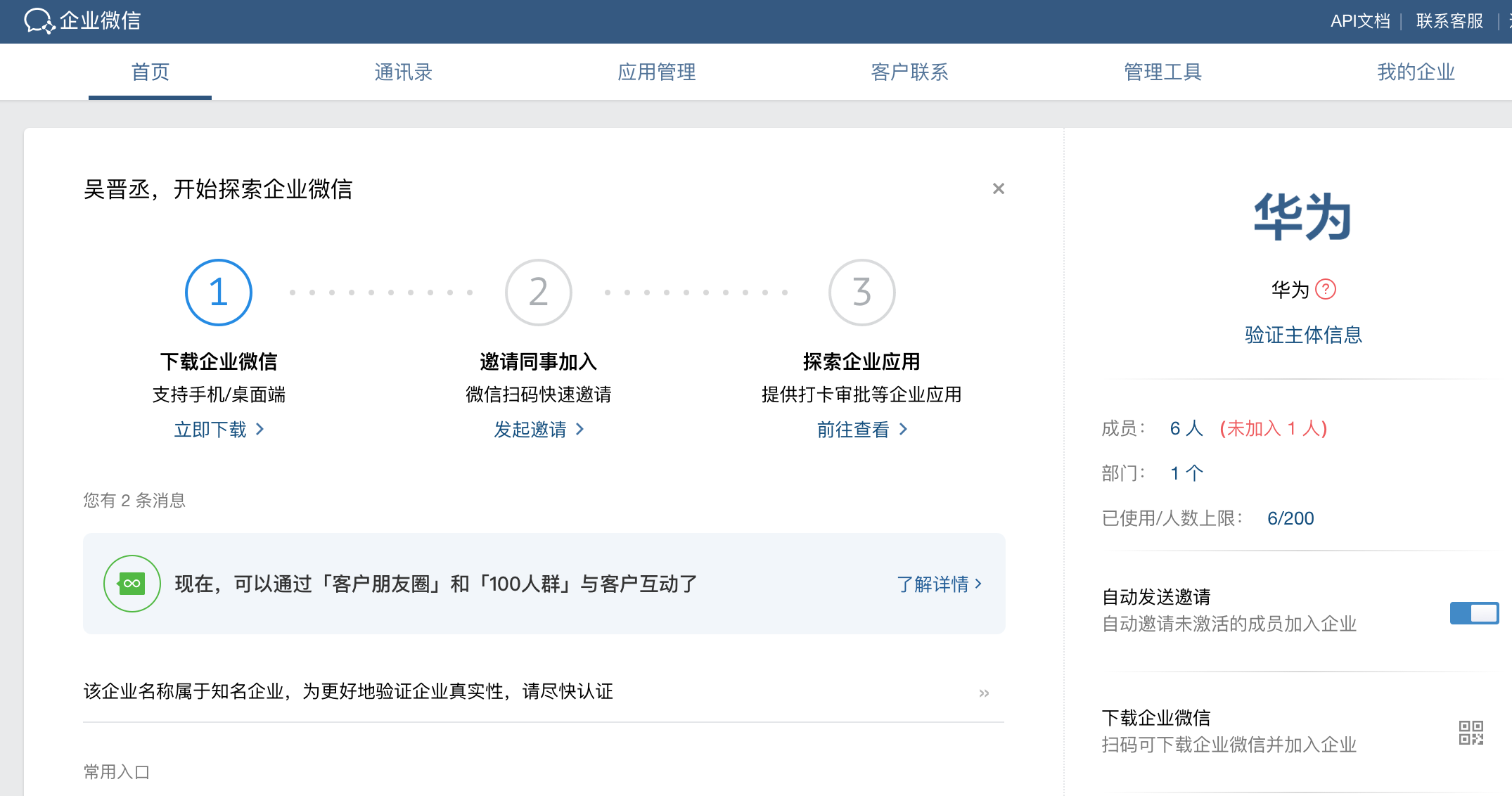1512x796 pixels.
Task: Toggle the 自动发送邀请 switch
Action: [1474, 613]
